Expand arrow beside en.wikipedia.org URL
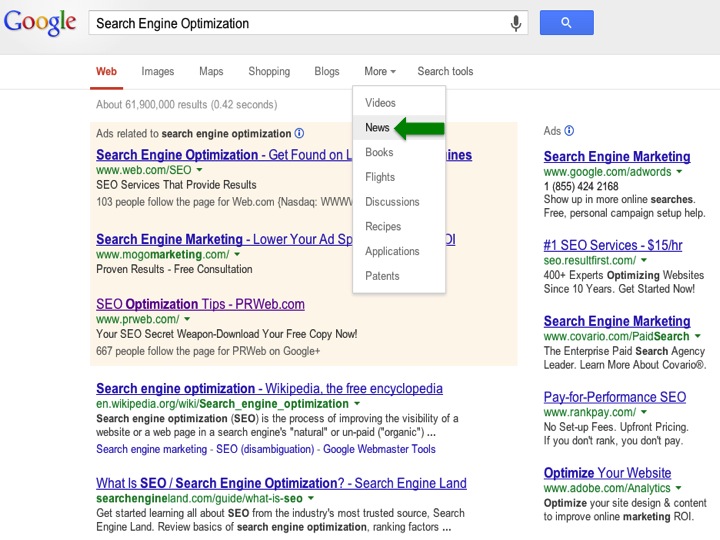This screenshot has height=540, width=720. click(x=357, y=404)
